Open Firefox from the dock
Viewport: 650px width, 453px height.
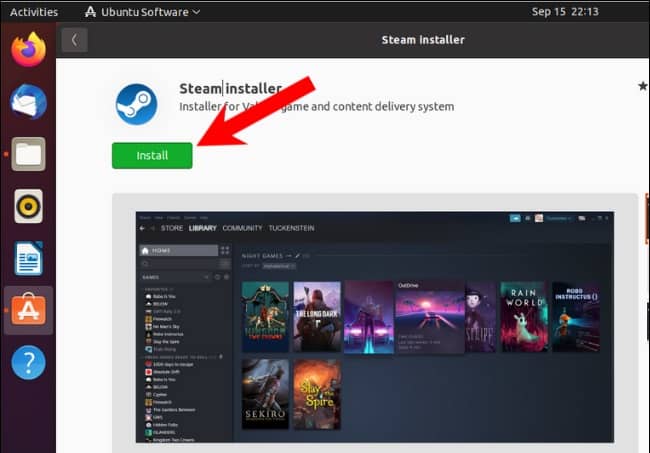pyautogui.click(x=28, y=50)
